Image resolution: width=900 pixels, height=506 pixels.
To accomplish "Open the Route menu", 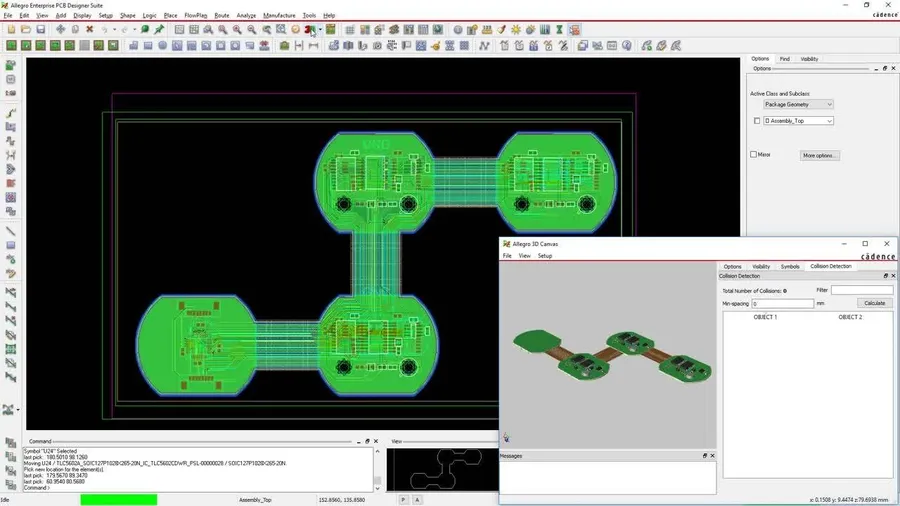I will pos(222,15).
